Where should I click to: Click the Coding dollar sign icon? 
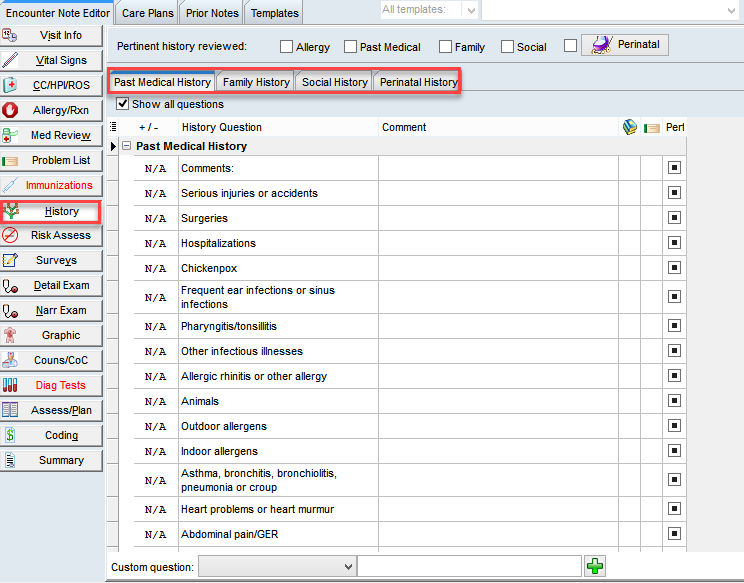click(x=9, y=435)
